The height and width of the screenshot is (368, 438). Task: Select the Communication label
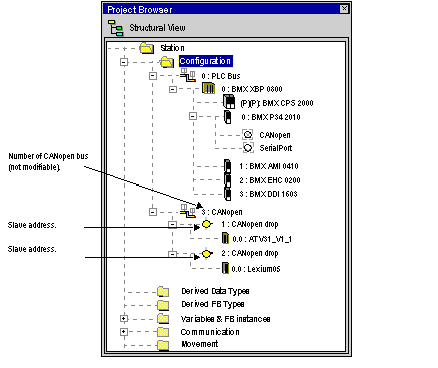point(210,332)
